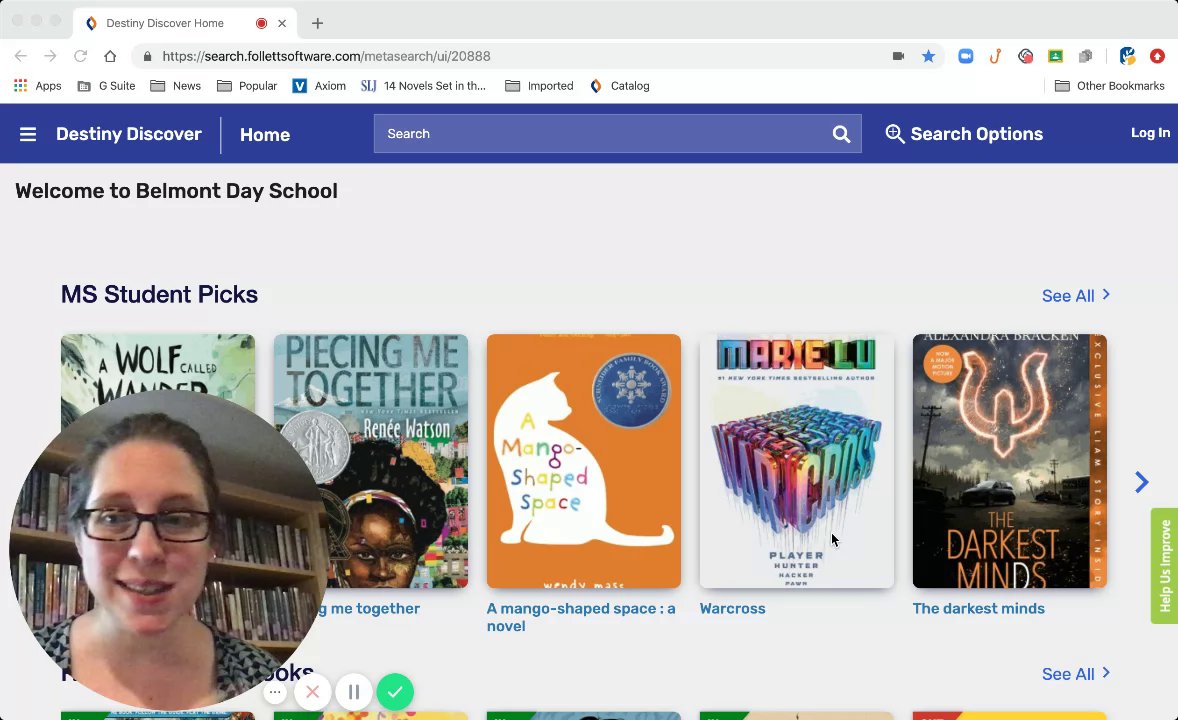Screen dimensions: 1178x720
Task: Open the profile avatar icon in toolbar
Action: (x=1127, y=56)
